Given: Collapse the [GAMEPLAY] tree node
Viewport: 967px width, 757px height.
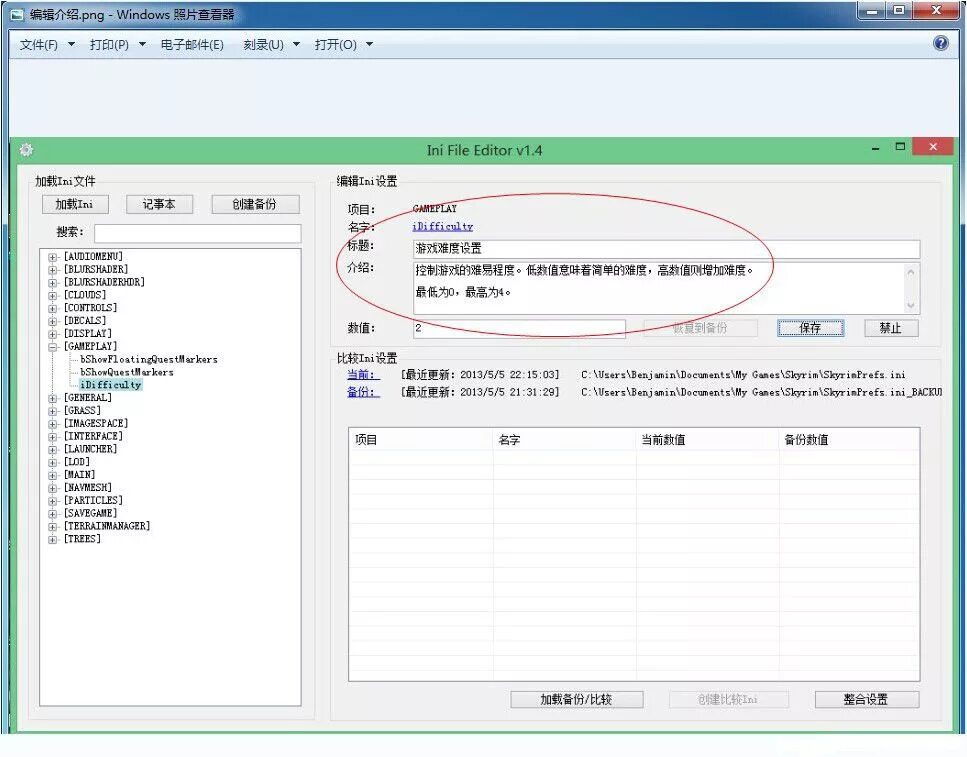Looking at the screenshot, I should (x=52, y=347).
